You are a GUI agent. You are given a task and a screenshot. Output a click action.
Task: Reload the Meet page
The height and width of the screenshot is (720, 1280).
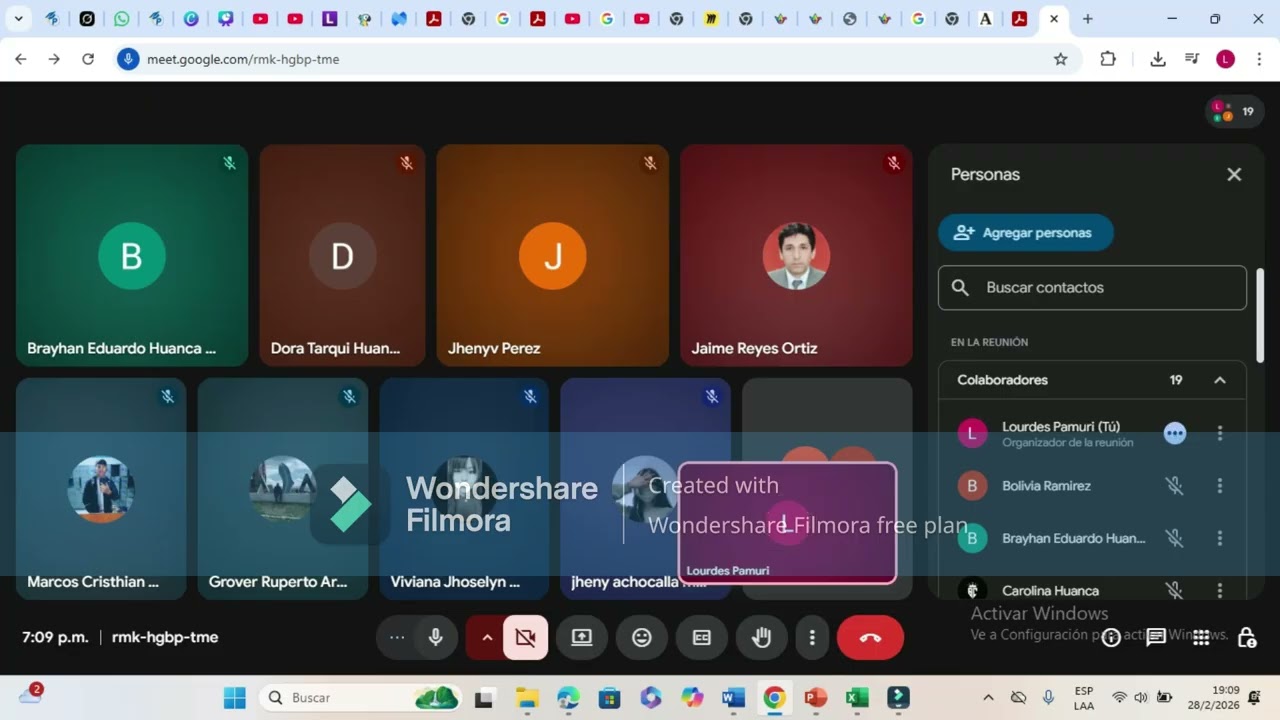point(88,59)
